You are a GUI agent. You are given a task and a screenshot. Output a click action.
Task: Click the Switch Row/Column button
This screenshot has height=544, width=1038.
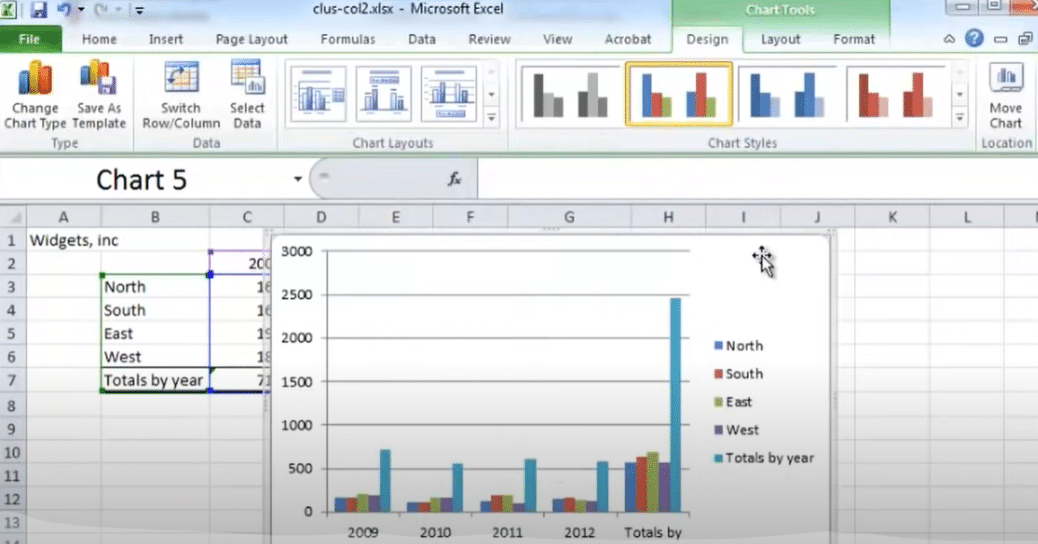(x=181, y=95)
